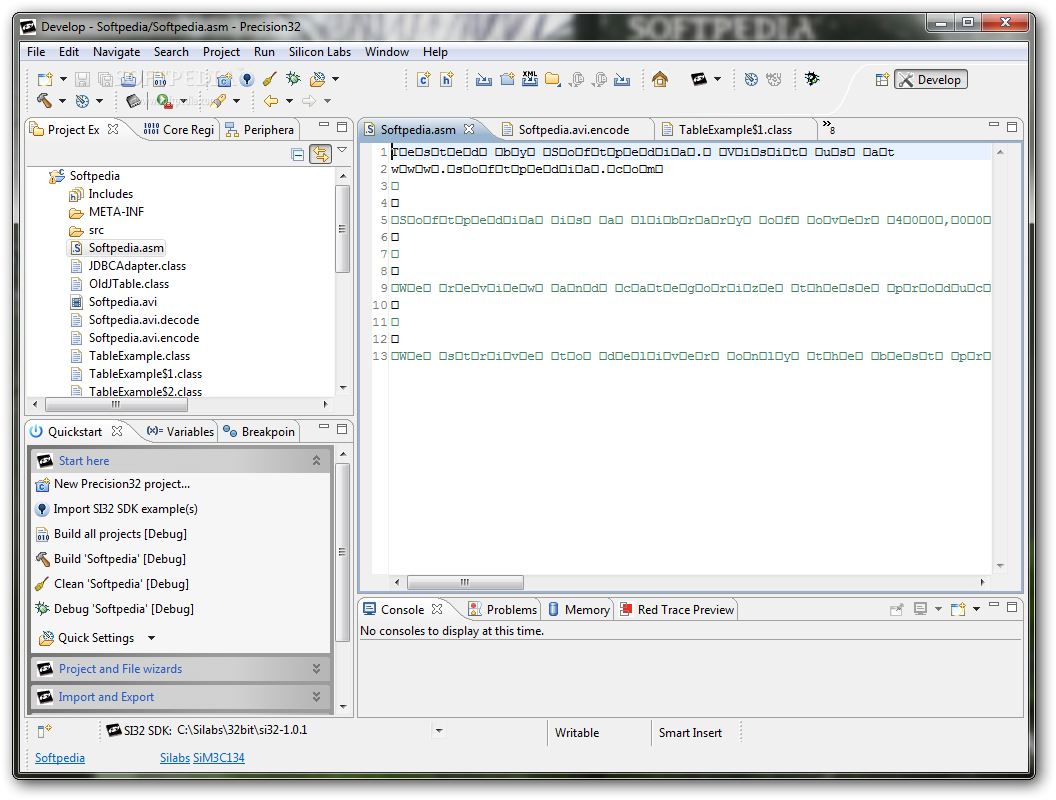Collapse All in Project Explorer

coord(298,154)
